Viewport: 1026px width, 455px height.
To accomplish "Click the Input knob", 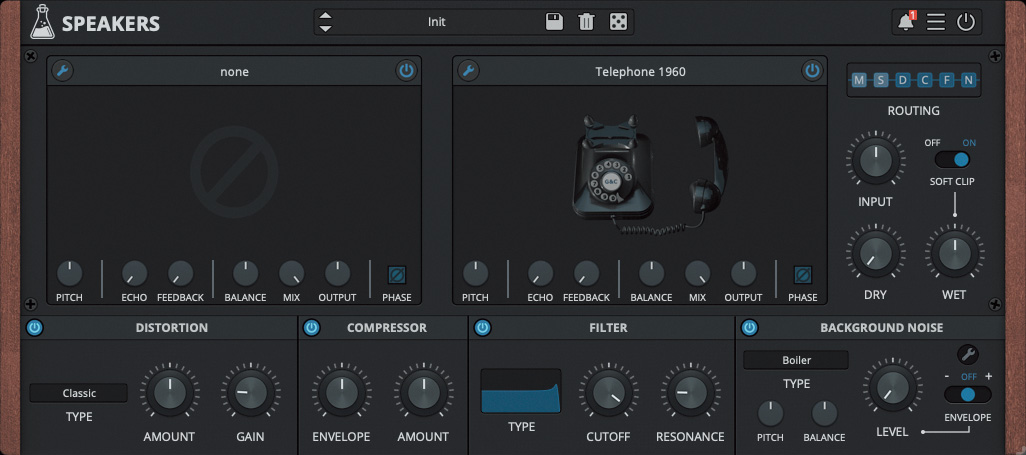I will click(x=876, y=161).
